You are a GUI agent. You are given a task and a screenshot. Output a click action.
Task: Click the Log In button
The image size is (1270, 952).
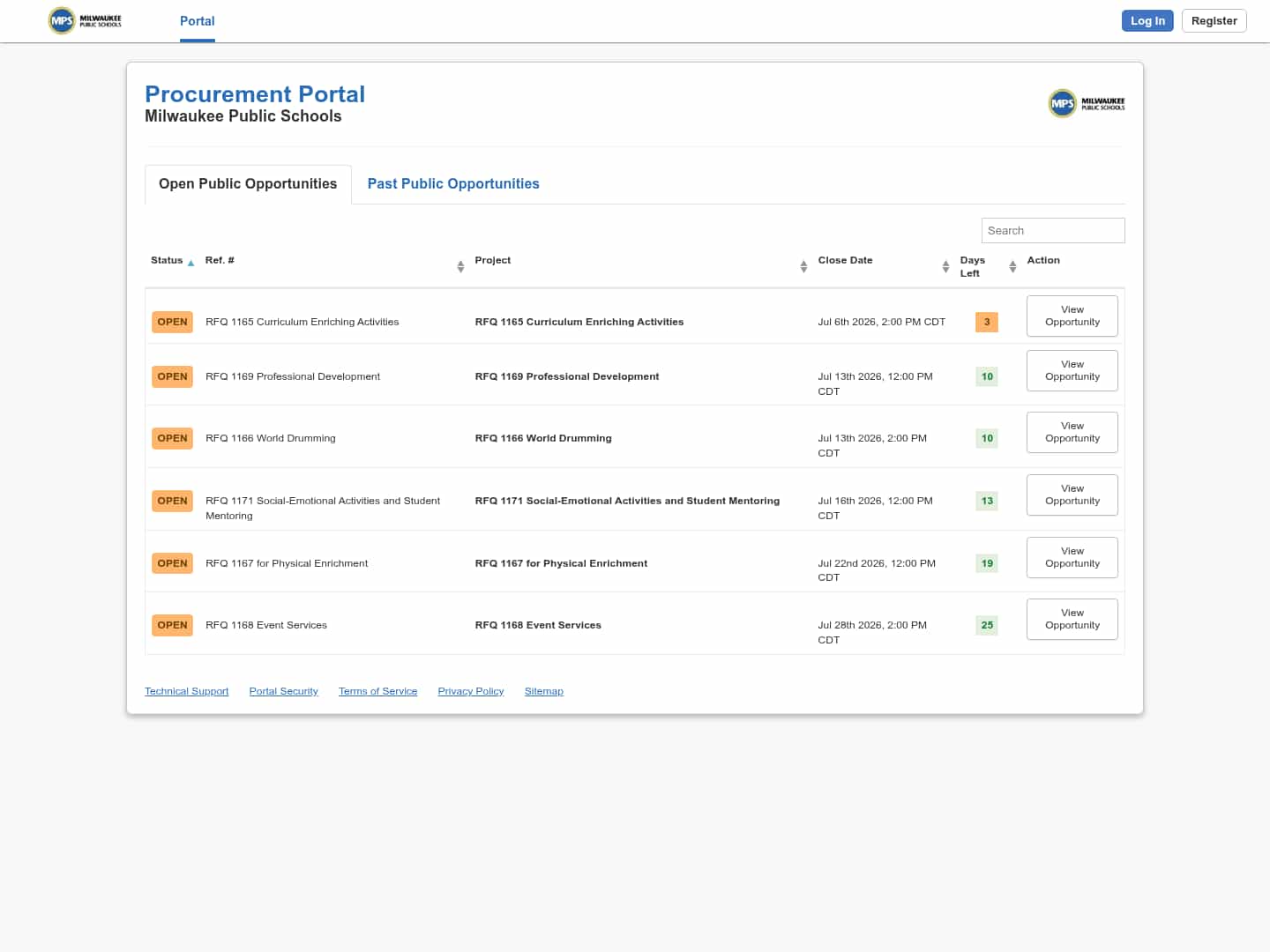tap(1147, 20)
